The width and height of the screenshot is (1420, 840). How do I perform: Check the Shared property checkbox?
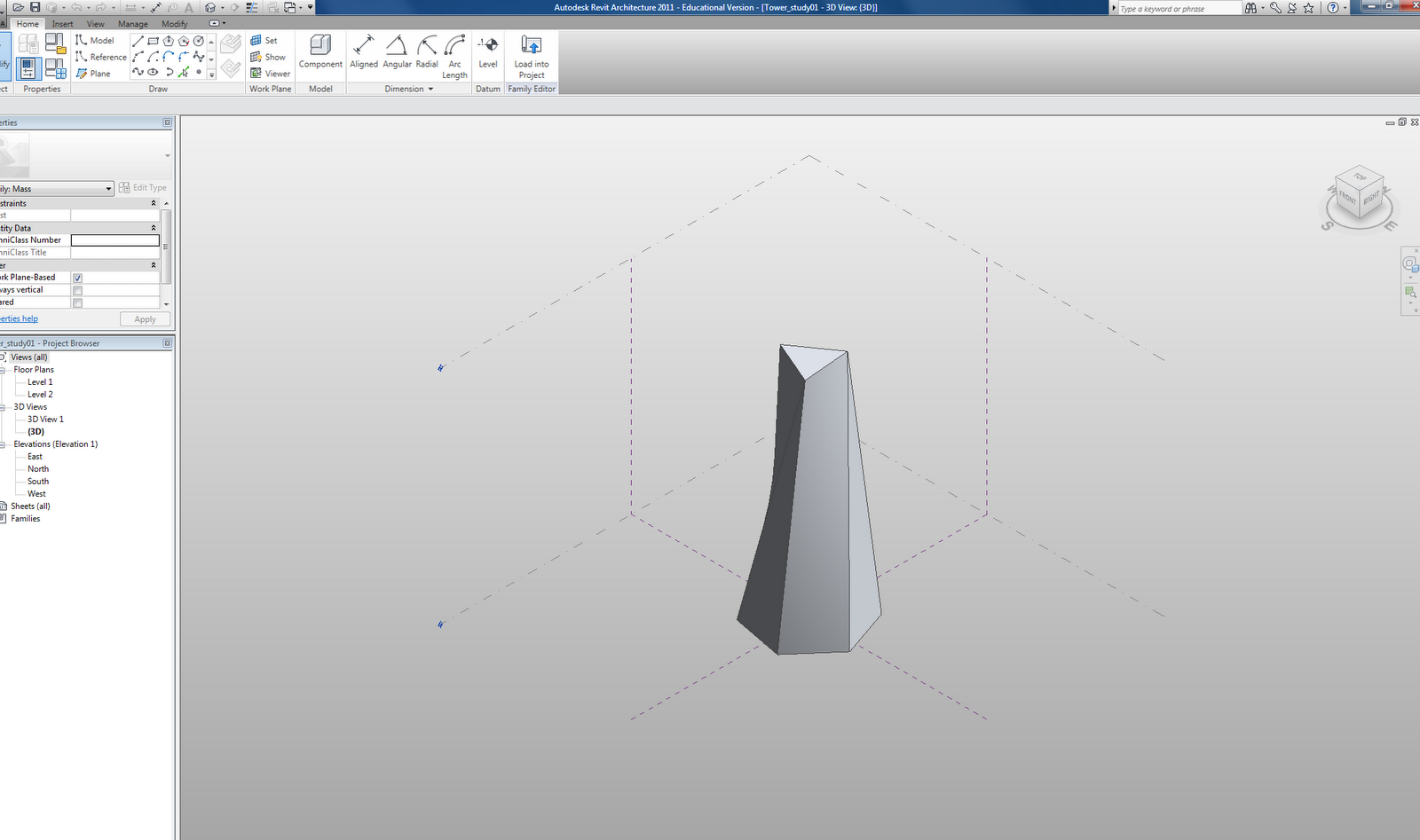tap(77, 302)
